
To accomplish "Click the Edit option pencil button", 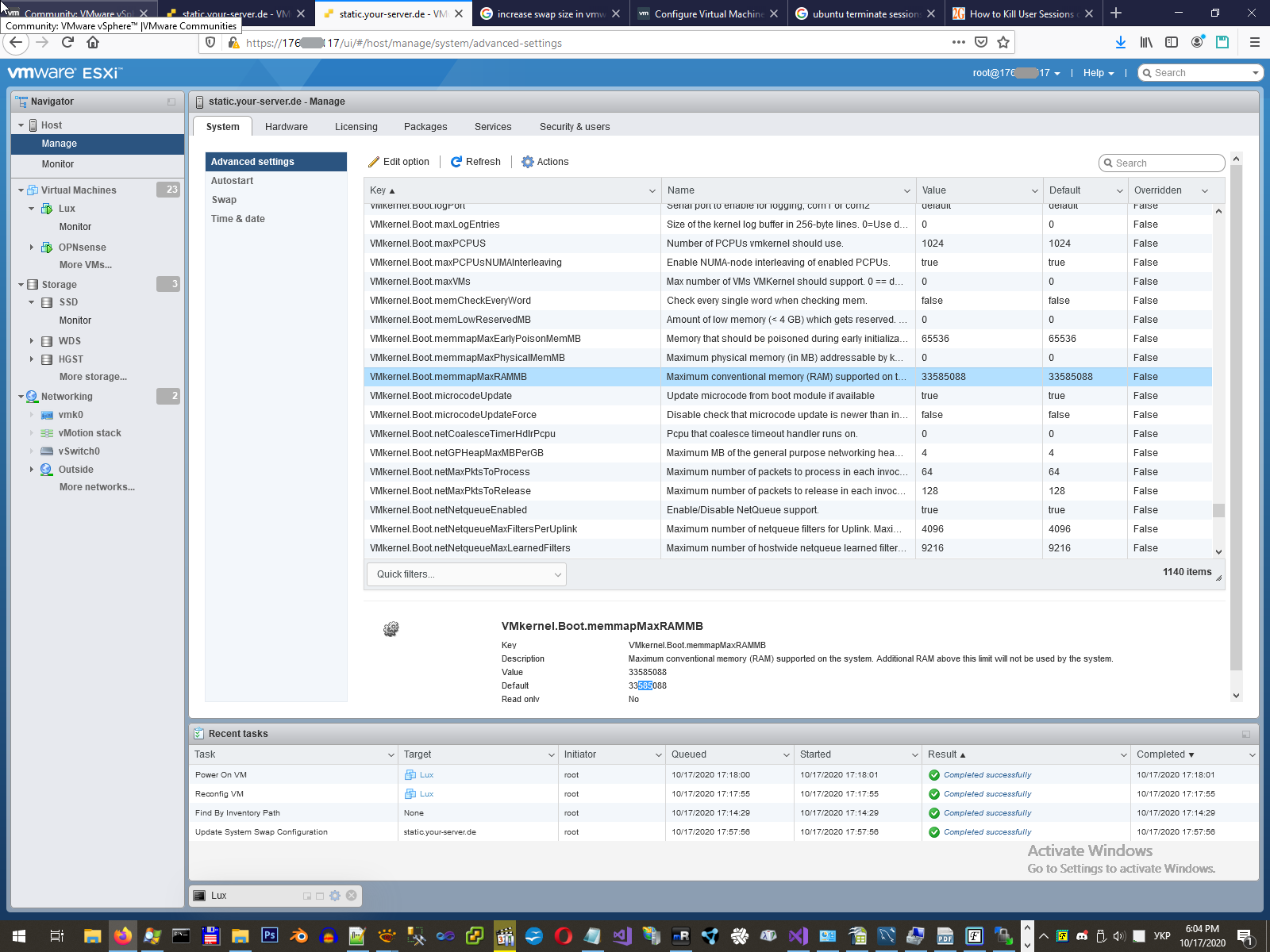I will tap(398, 162).
